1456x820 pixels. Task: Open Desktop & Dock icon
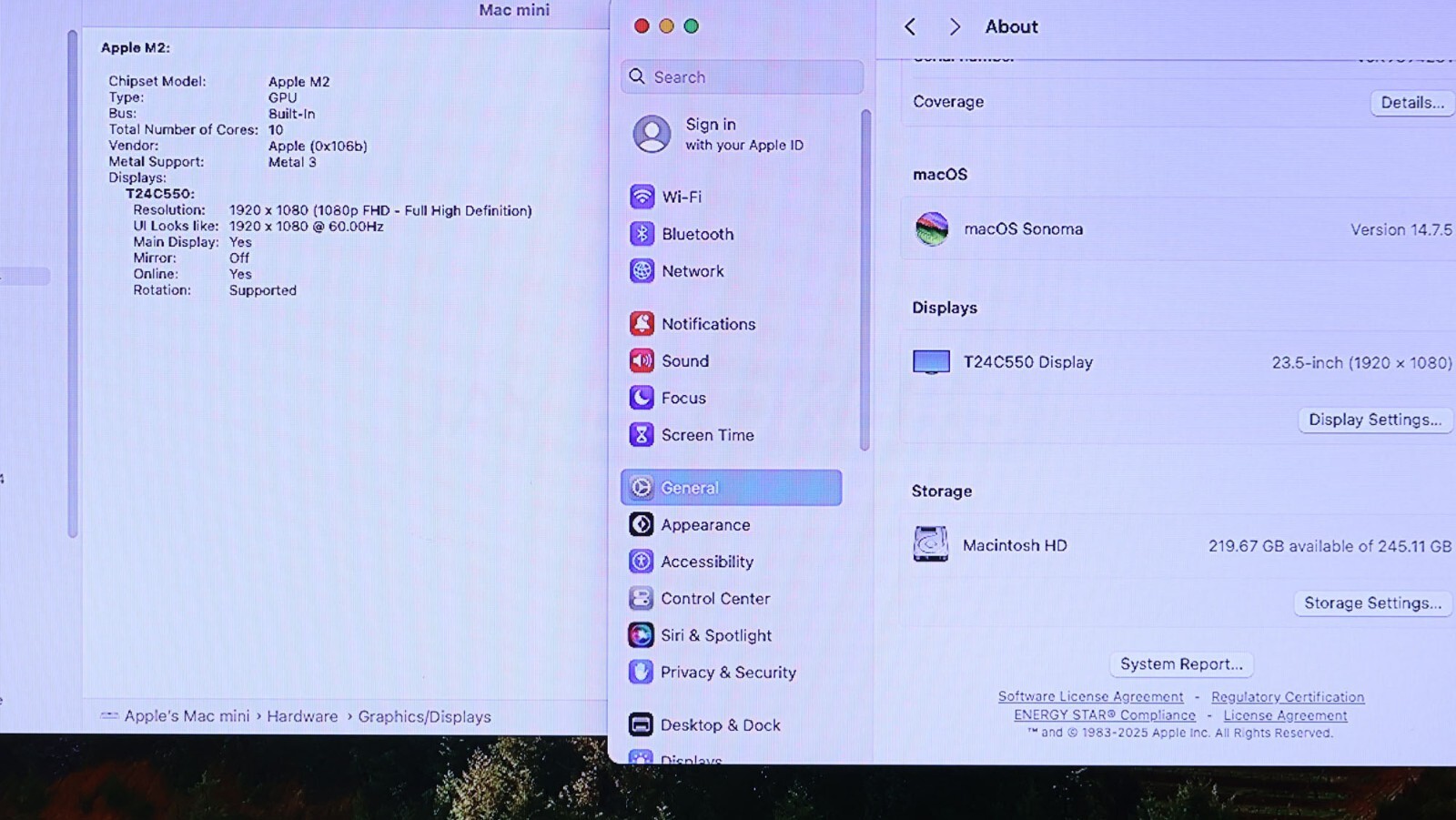[x=641, y=724]
